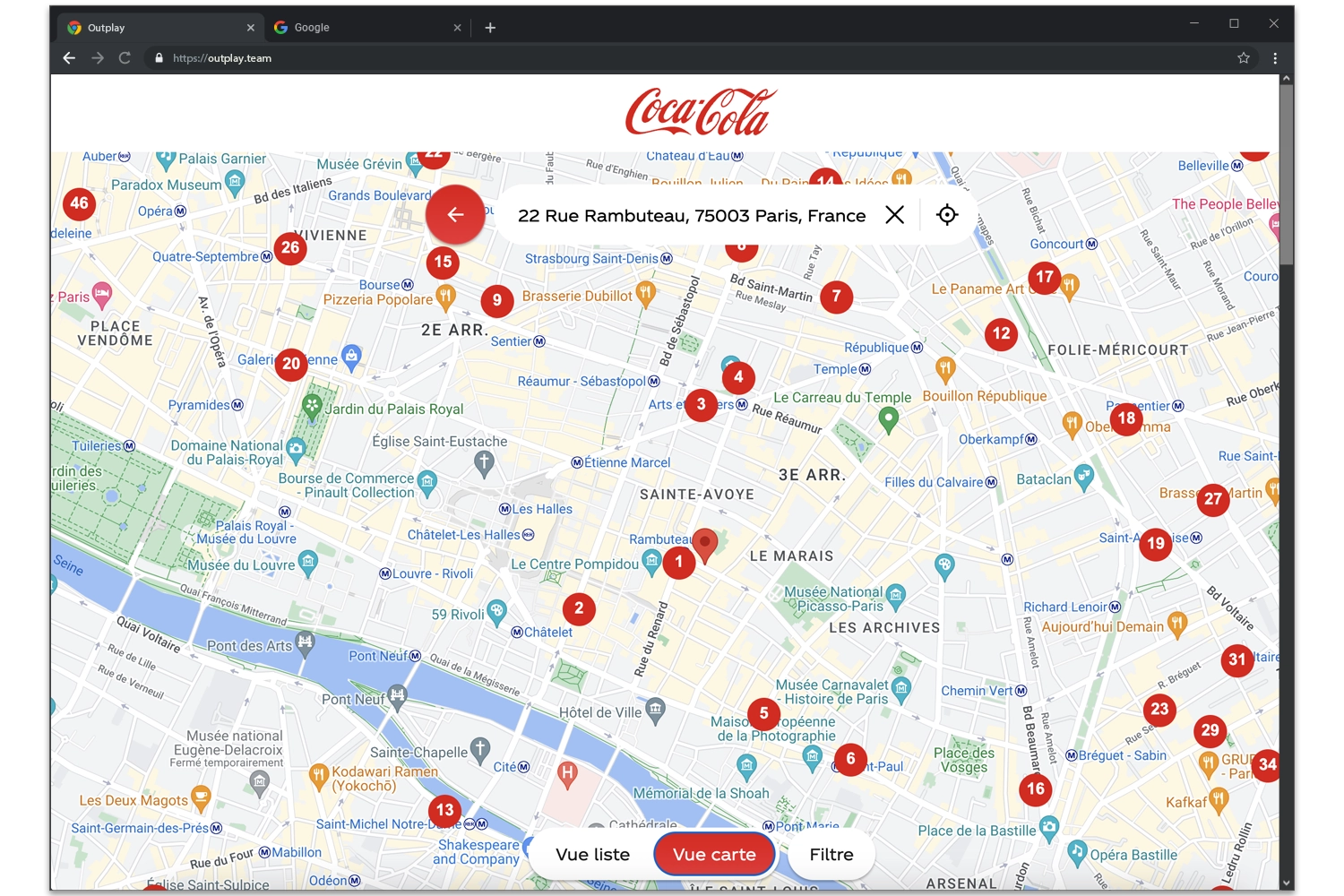Select map marker number 26
The image size is (1344, 896).
(290, 248)
